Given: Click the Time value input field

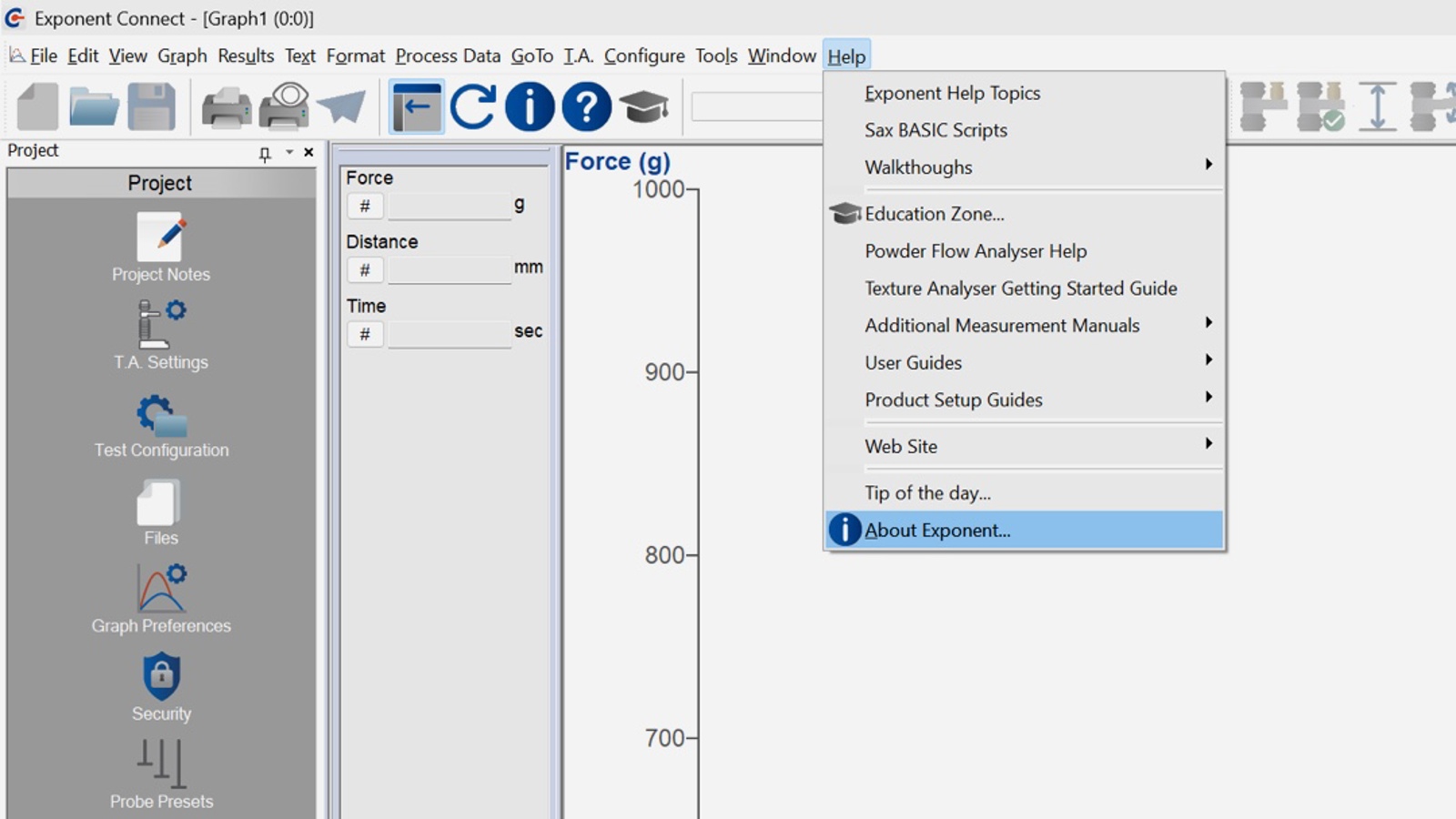Looking at the screenshot, I should pyautogui.click(x=450, y=334).
